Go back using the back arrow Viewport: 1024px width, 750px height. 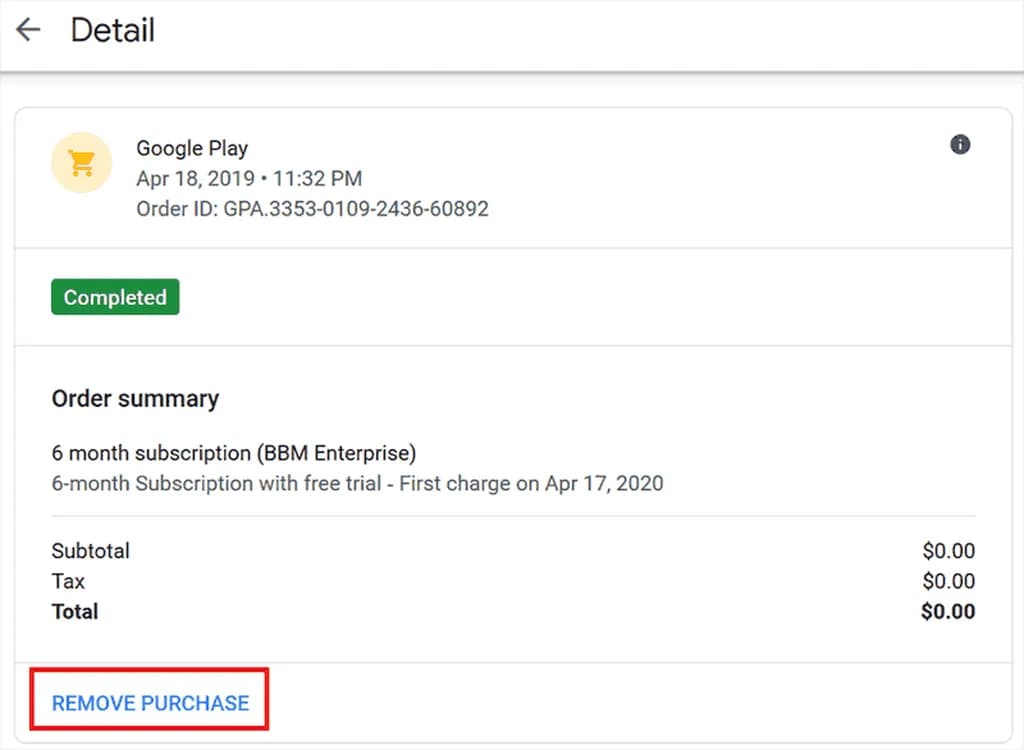pyautogui.click(x=28, y=30)
